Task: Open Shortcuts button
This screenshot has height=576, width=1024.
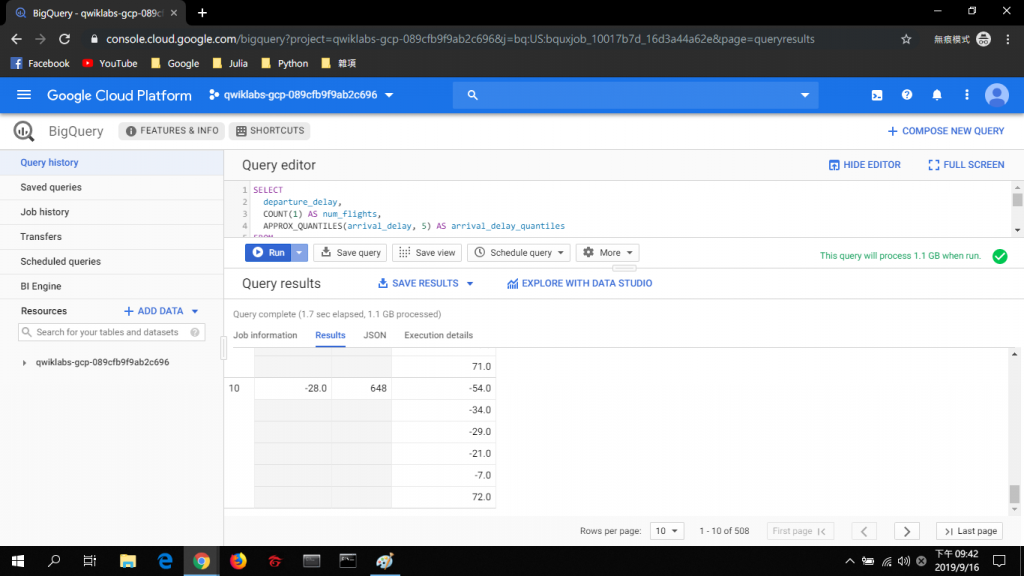Action: pyautogui.click(x=270, y=131)
